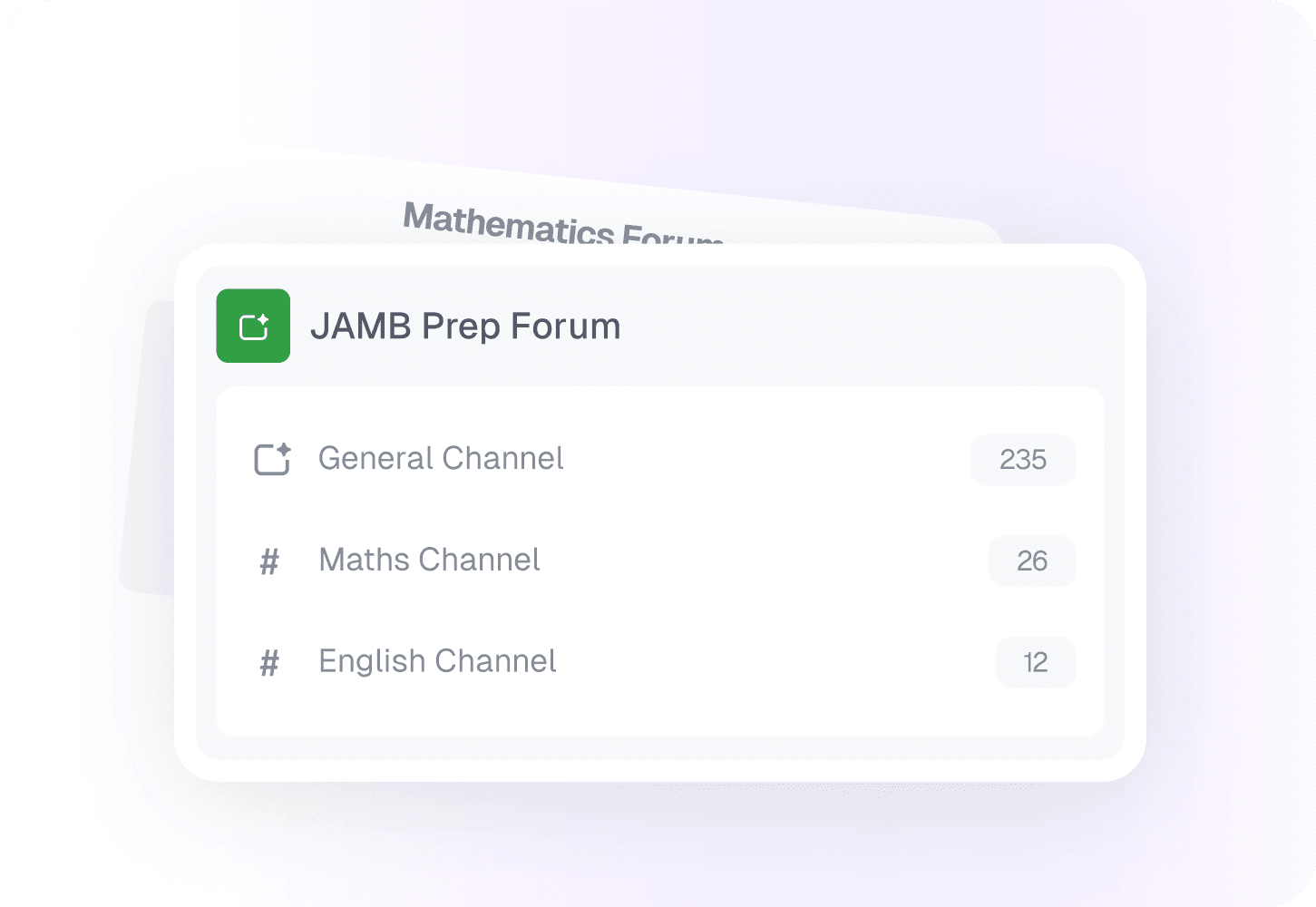Bring the Mathematics Forum title forward

point(561,225)
